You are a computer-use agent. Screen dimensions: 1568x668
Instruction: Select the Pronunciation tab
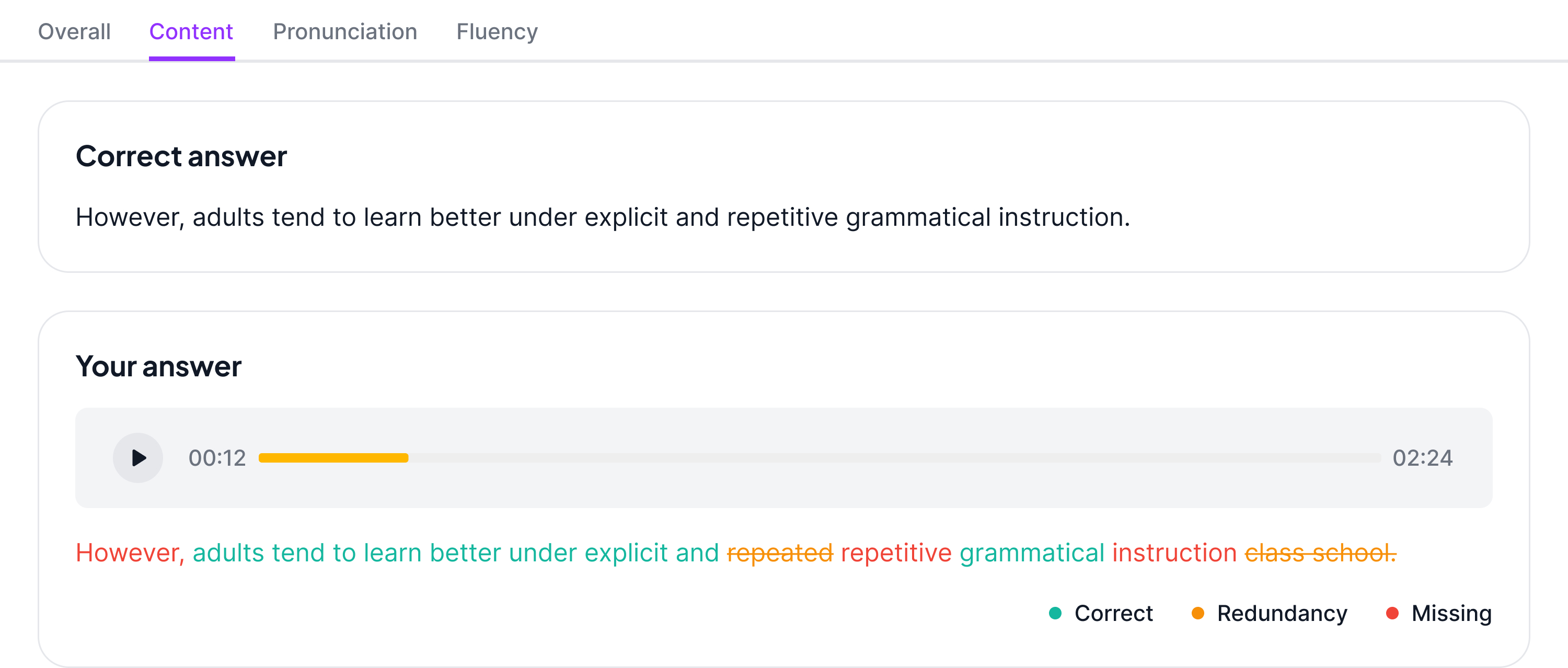(345, 32)
